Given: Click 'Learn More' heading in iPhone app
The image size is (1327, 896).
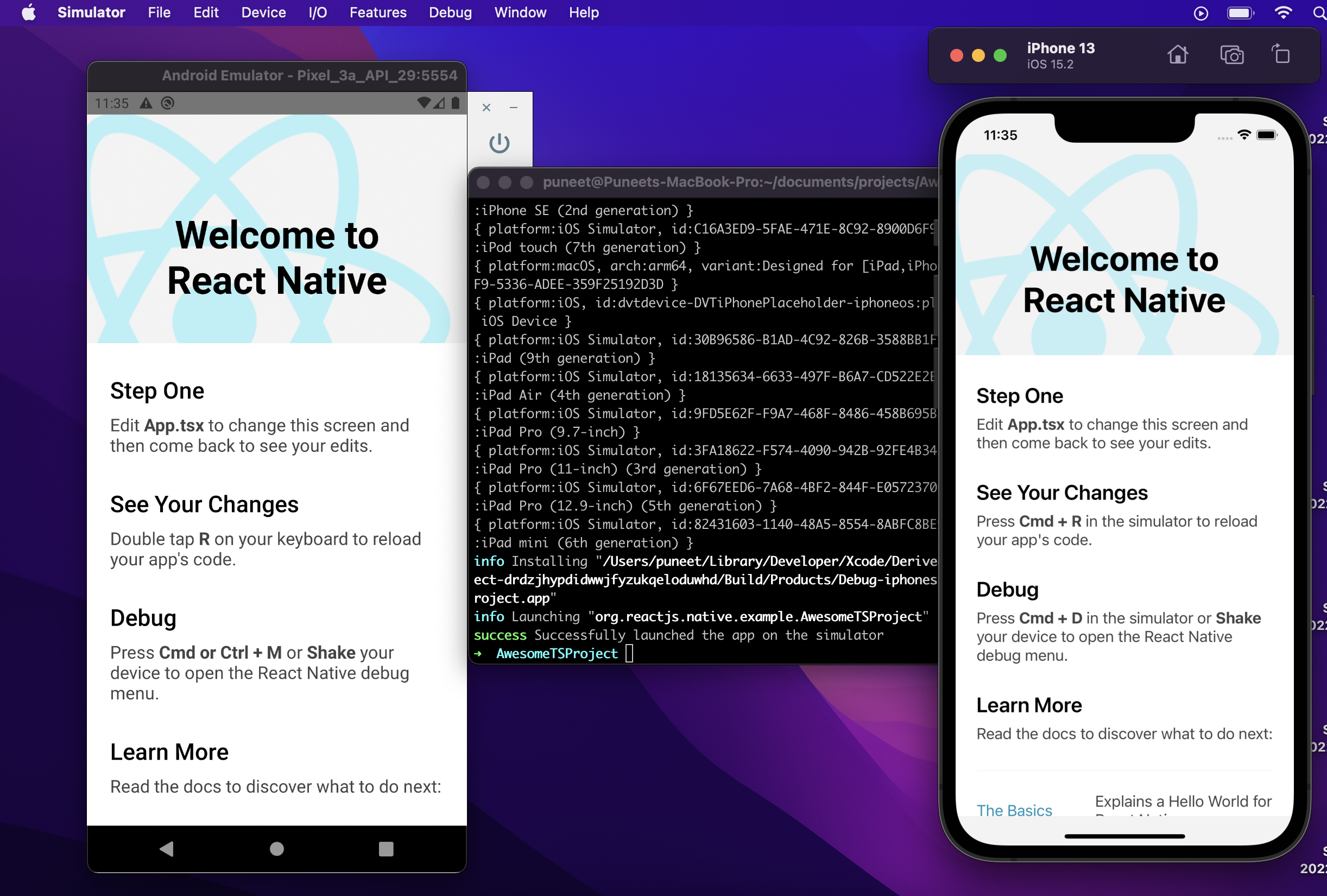Looking at the screenshot, I should (x=1029, y=705).
